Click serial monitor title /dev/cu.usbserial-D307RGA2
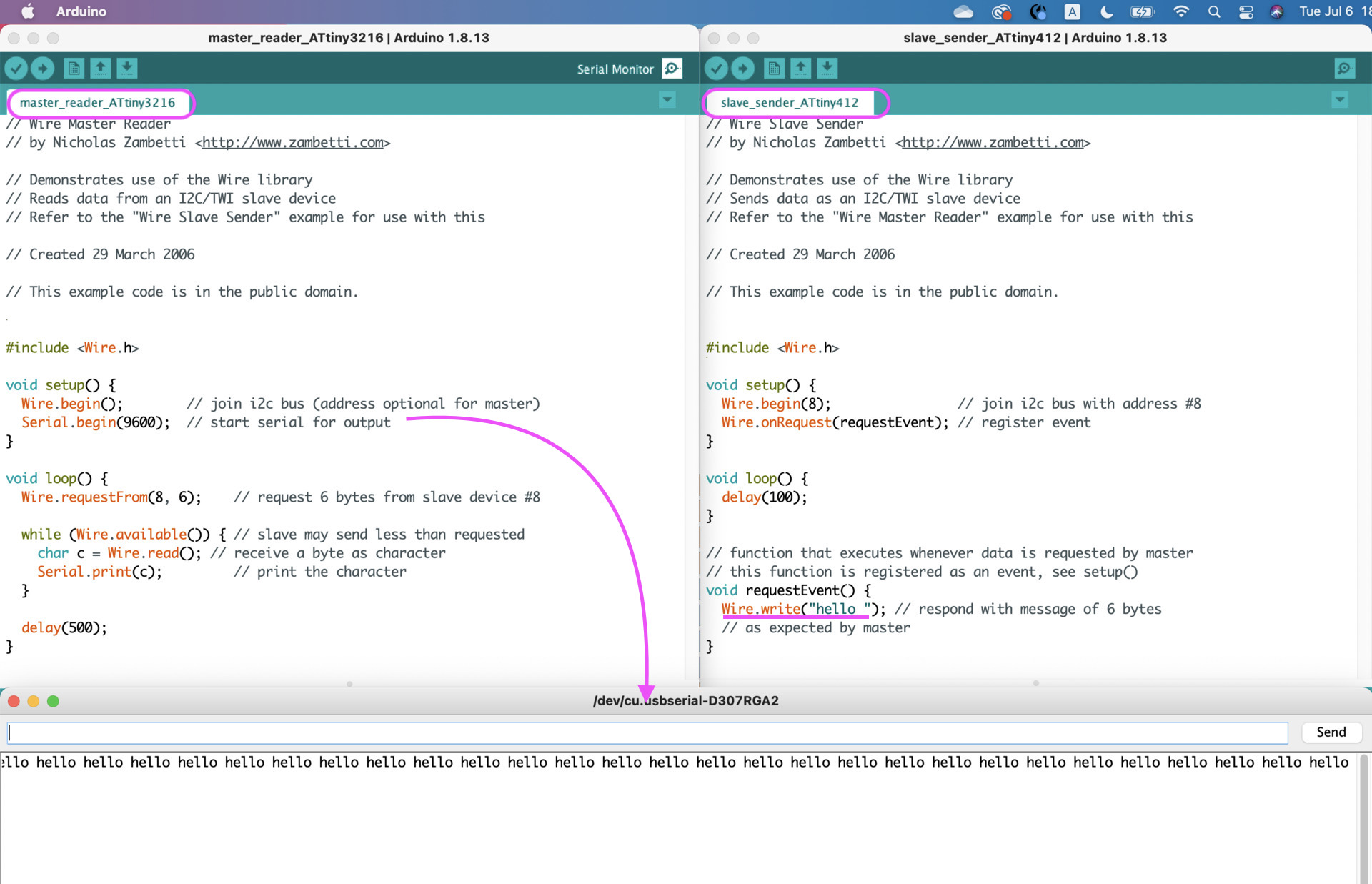 pos(686,701)
